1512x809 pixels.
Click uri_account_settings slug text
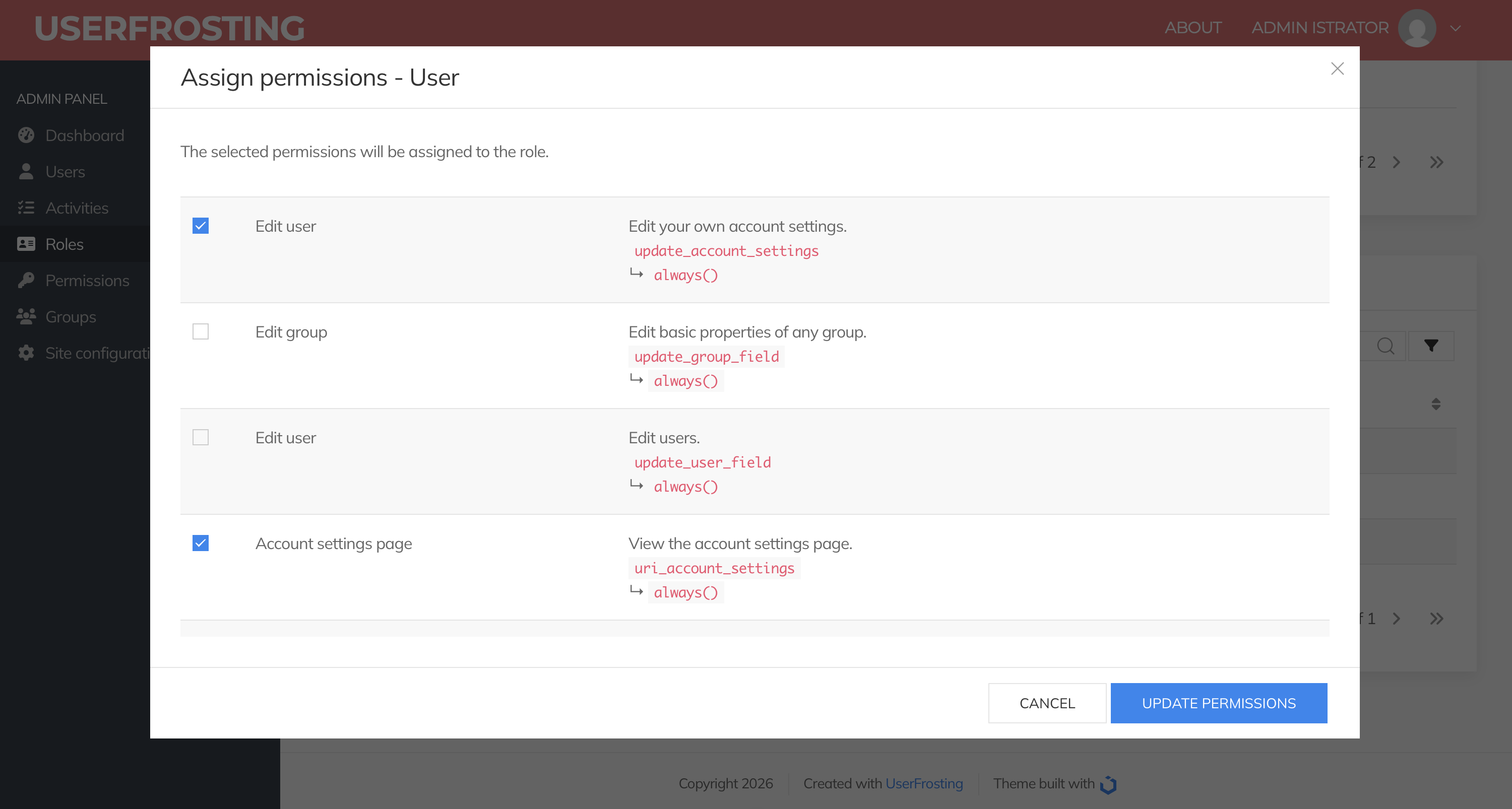pos(714,569)
